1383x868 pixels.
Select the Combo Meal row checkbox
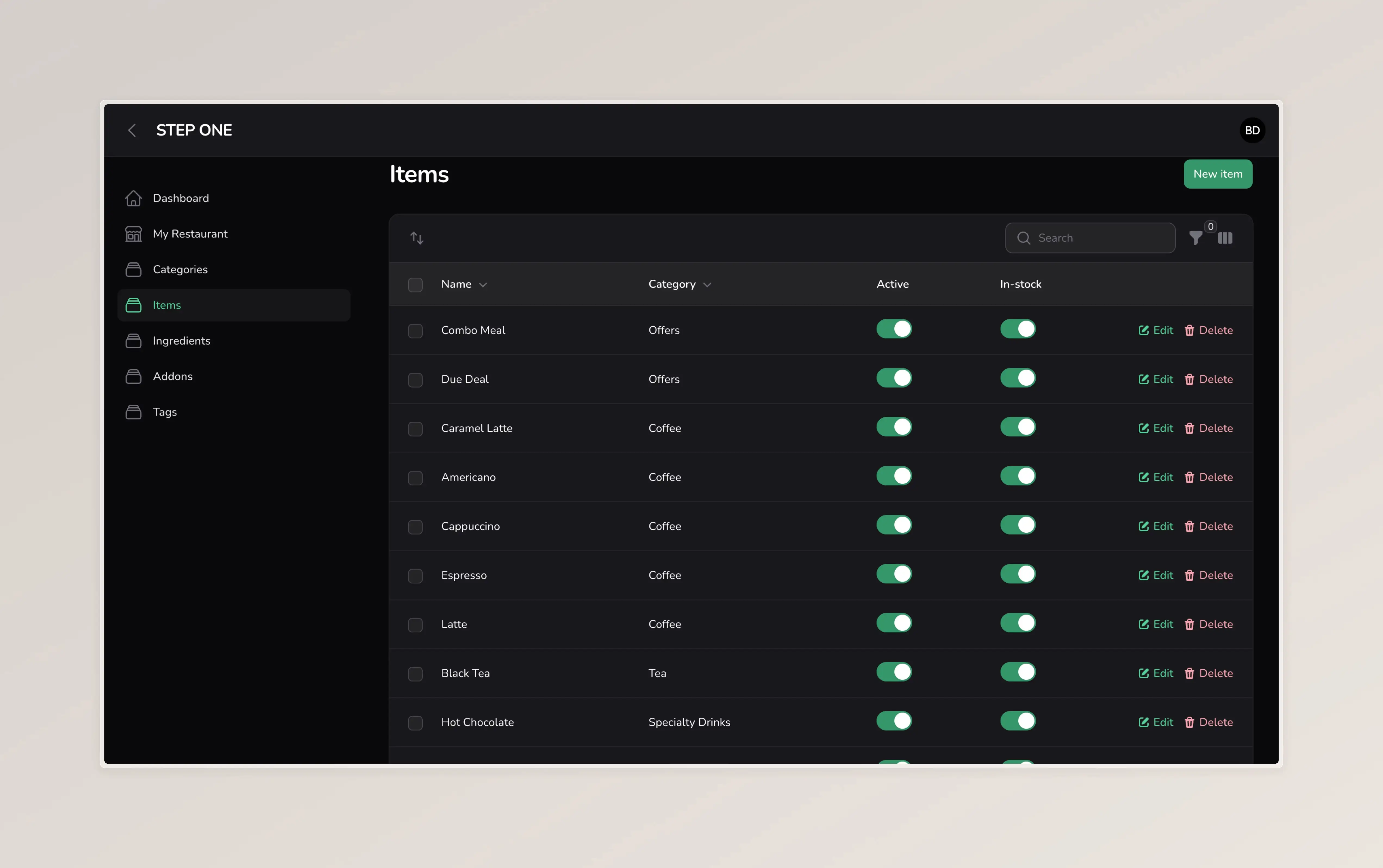415,331
